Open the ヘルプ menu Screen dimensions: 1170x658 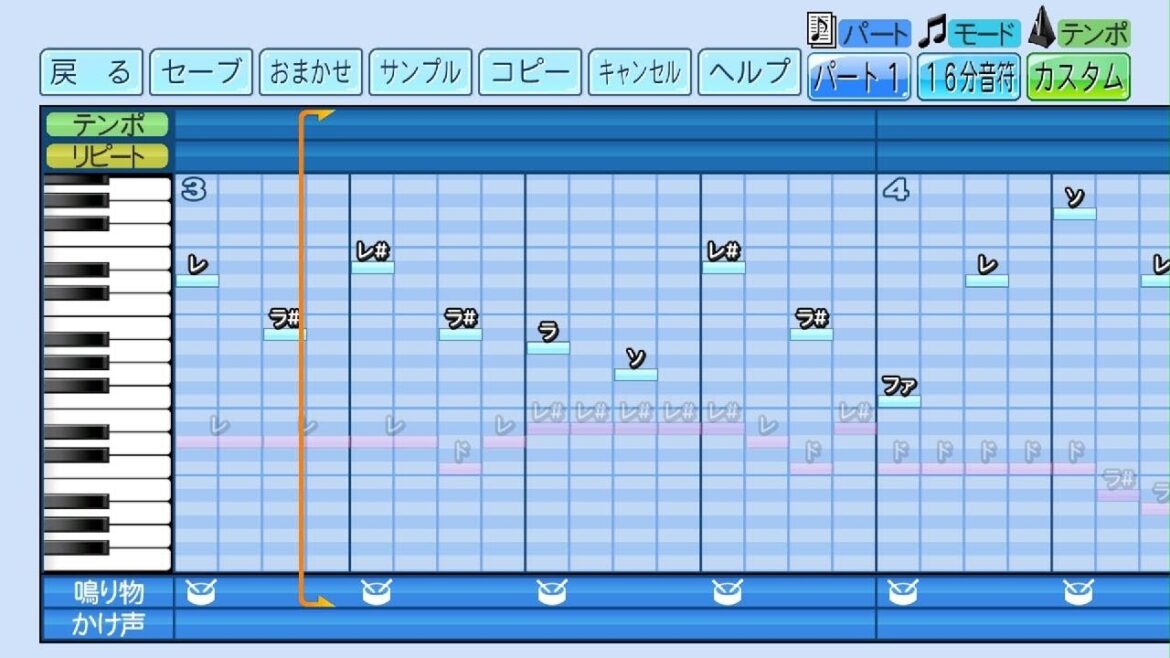(749, 72)
